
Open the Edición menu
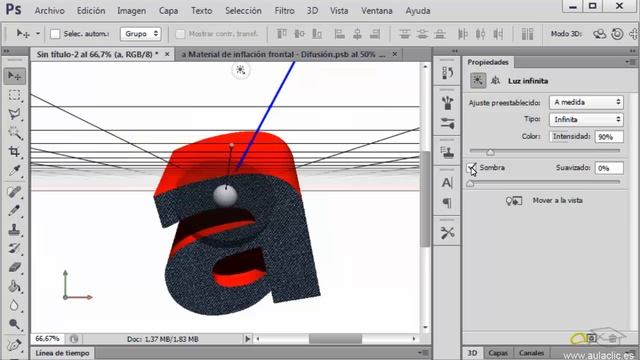point(91,11)
